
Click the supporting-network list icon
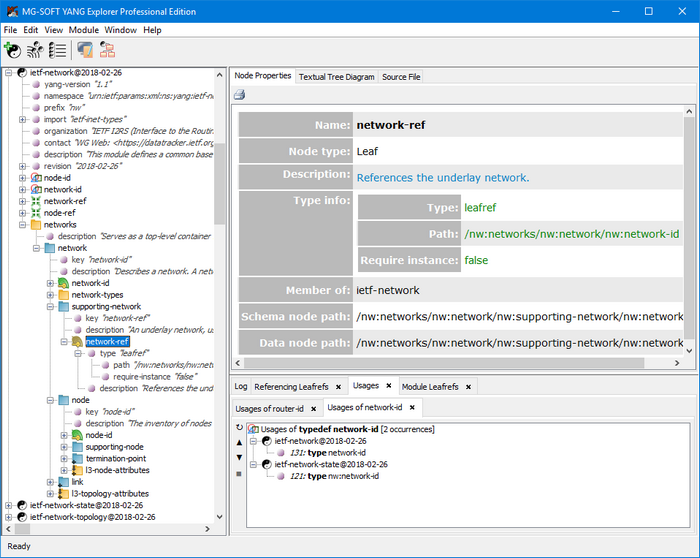(64, 306)
